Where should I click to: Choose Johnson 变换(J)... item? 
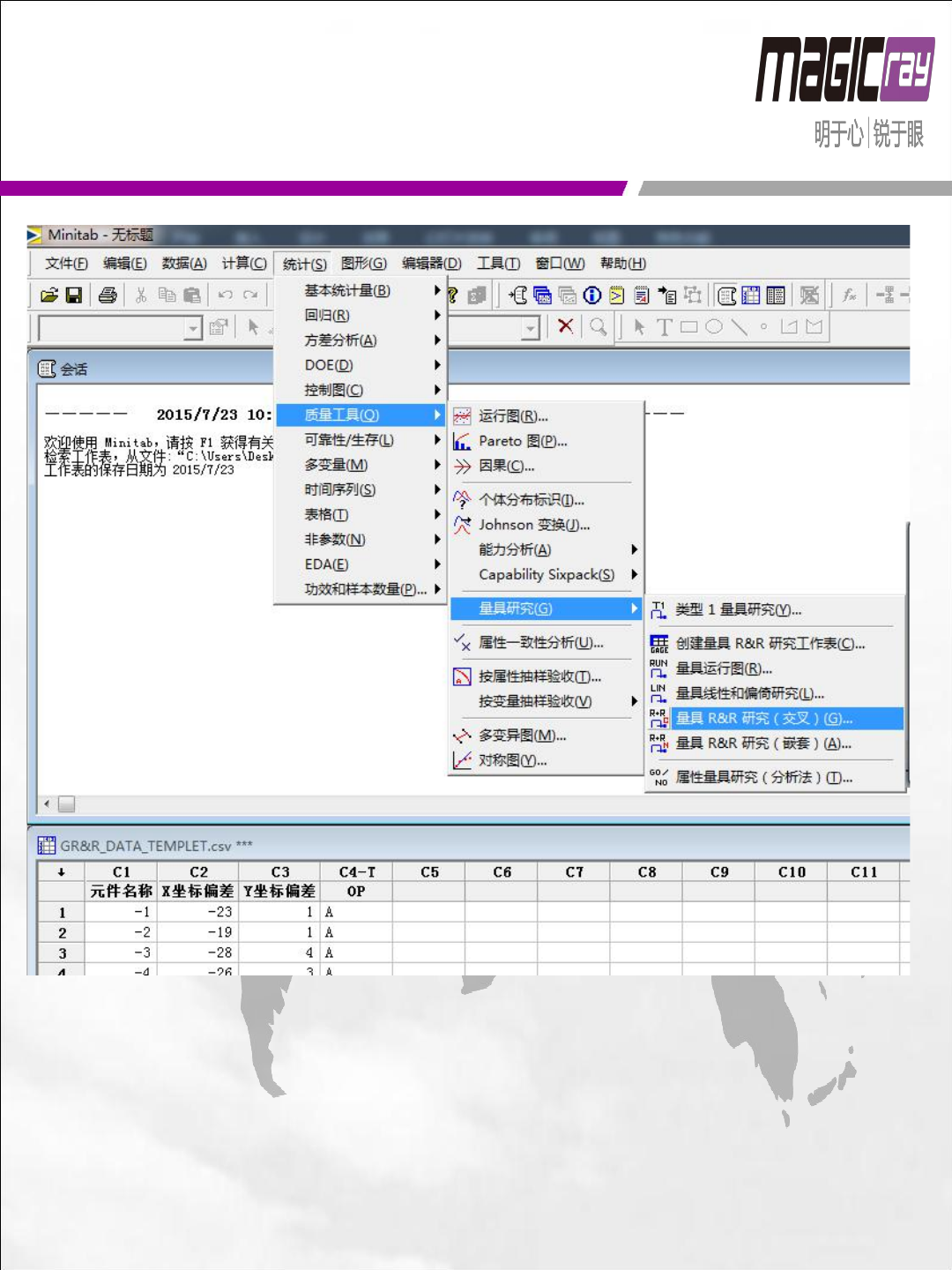[547, 525]
